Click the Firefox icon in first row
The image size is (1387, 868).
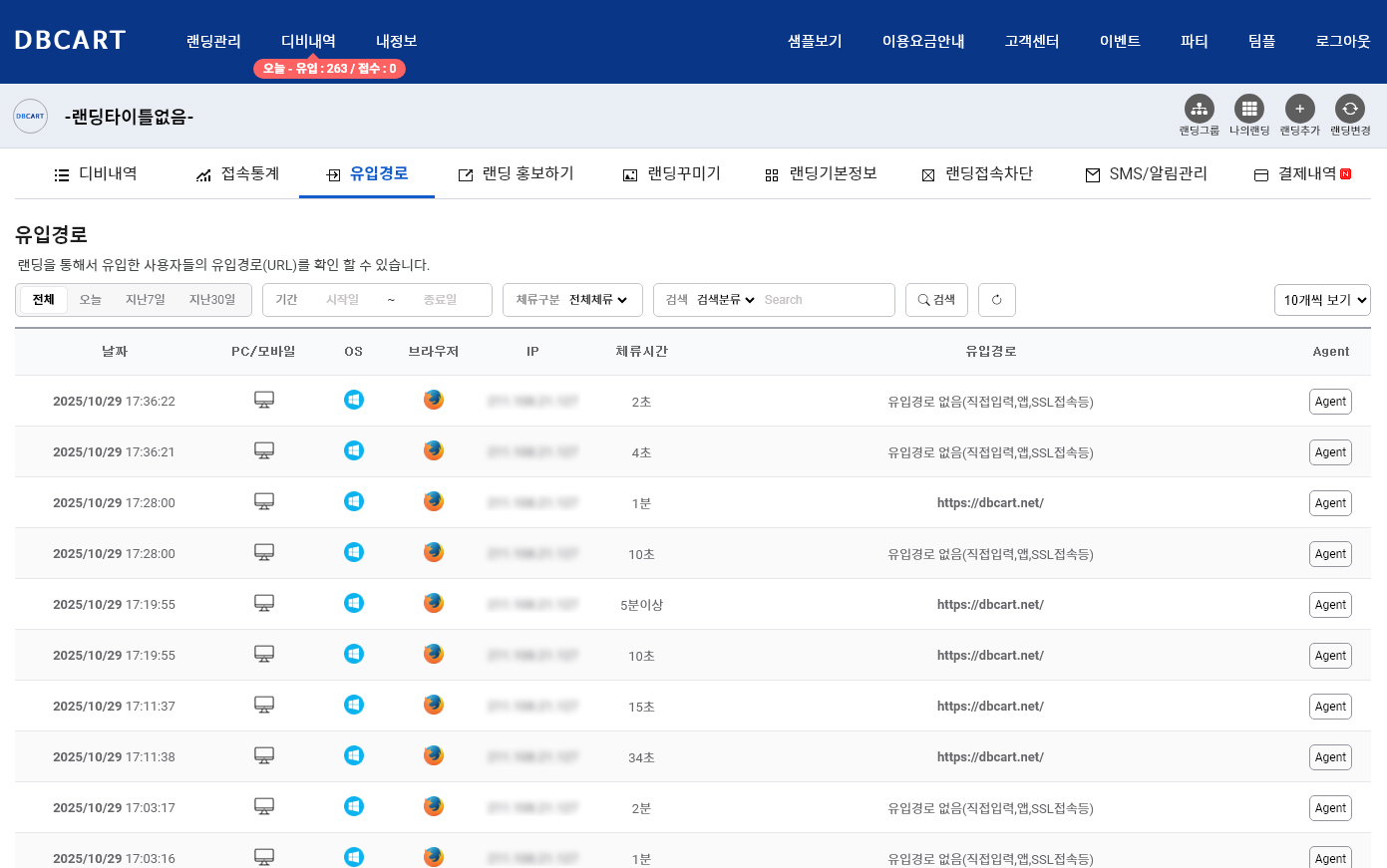[x=433, y=400]
